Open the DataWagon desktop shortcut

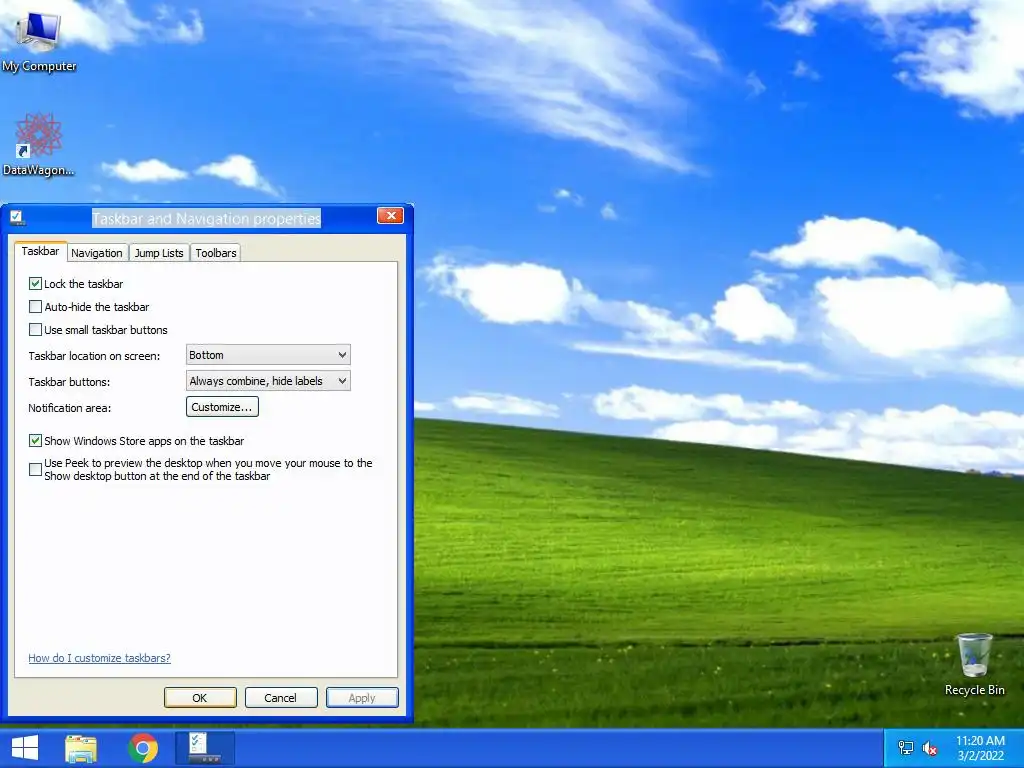click(x=39, y=144)
